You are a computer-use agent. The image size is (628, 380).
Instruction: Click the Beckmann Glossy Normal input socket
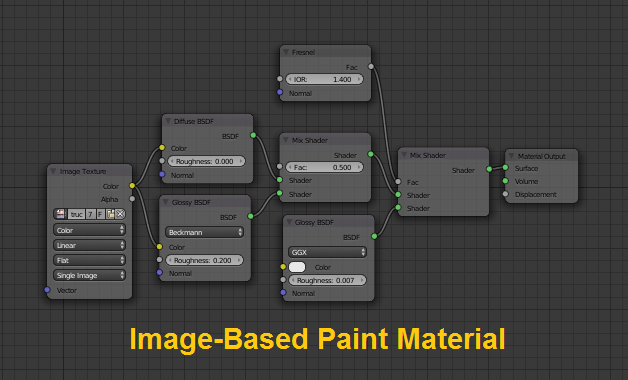159,273
